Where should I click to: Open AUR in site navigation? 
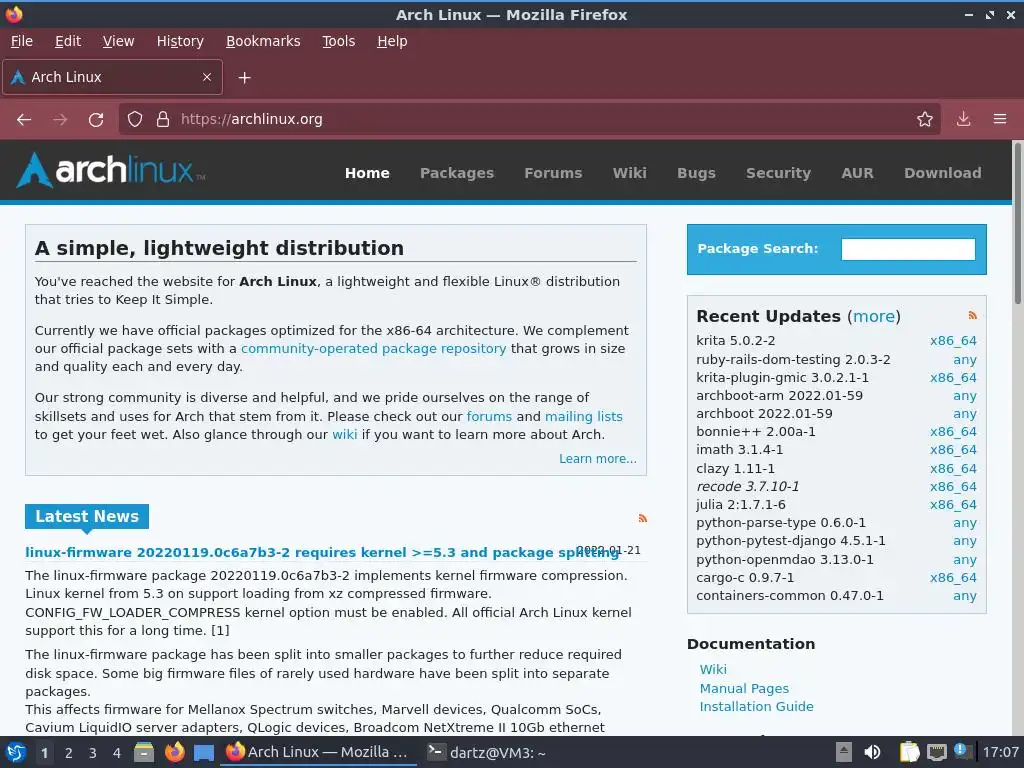[x=857, y=173]
